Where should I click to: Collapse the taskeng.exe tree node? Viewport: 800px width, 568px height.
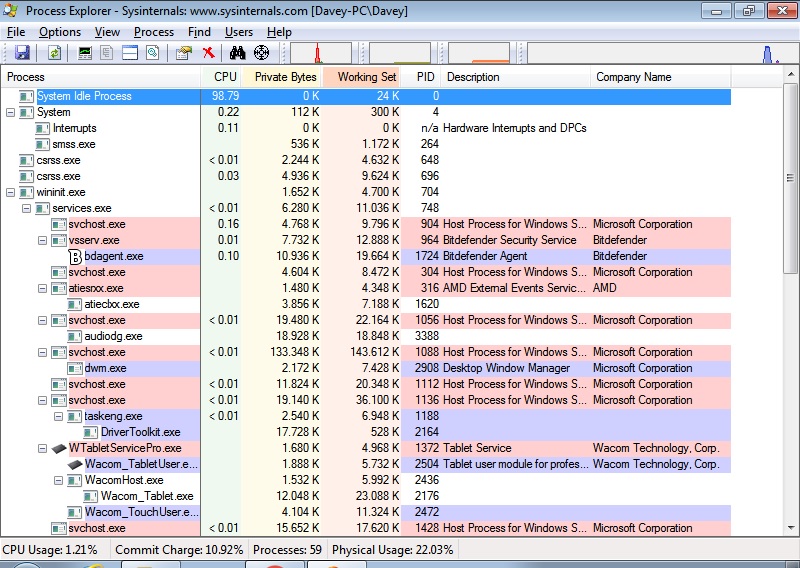(59, 416)
